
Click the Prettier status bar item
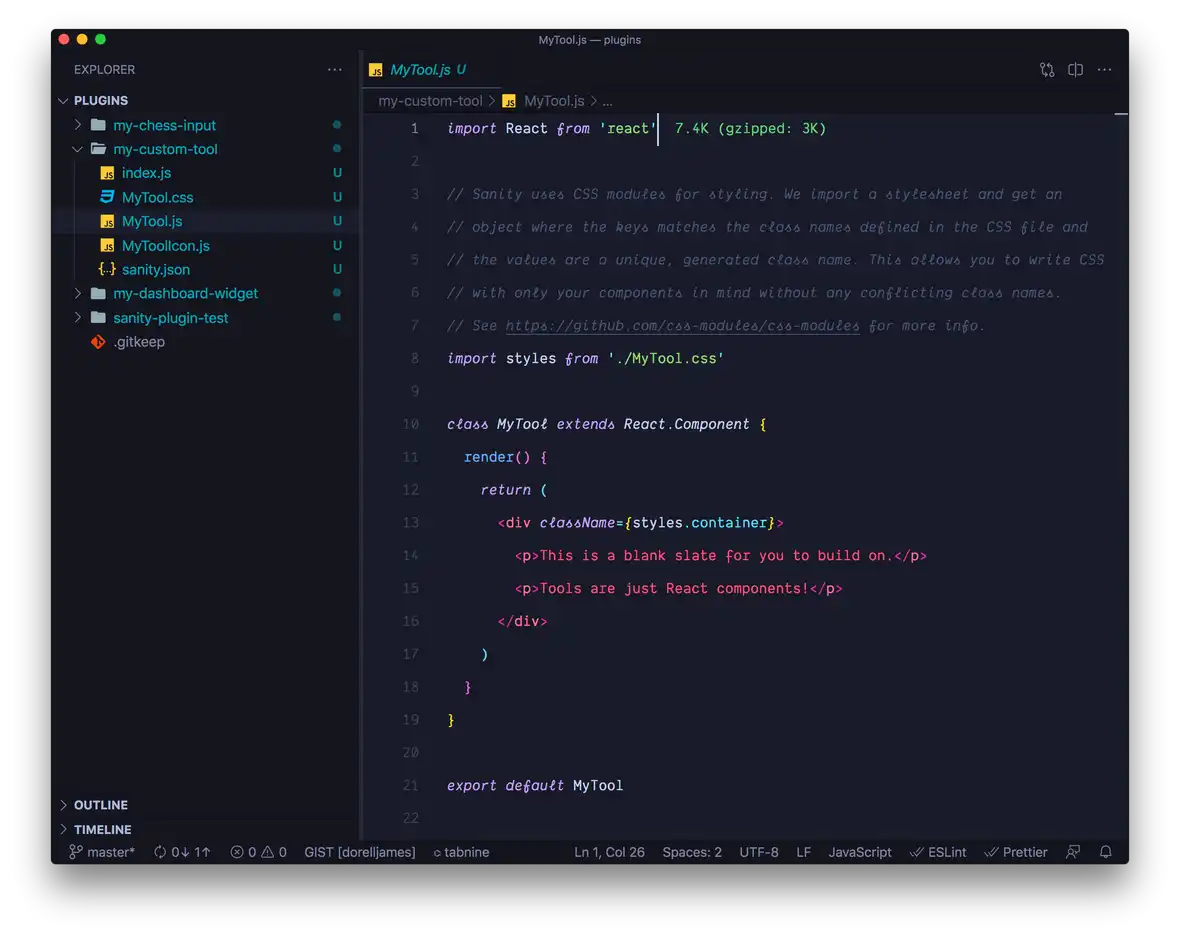[1016, 852]
